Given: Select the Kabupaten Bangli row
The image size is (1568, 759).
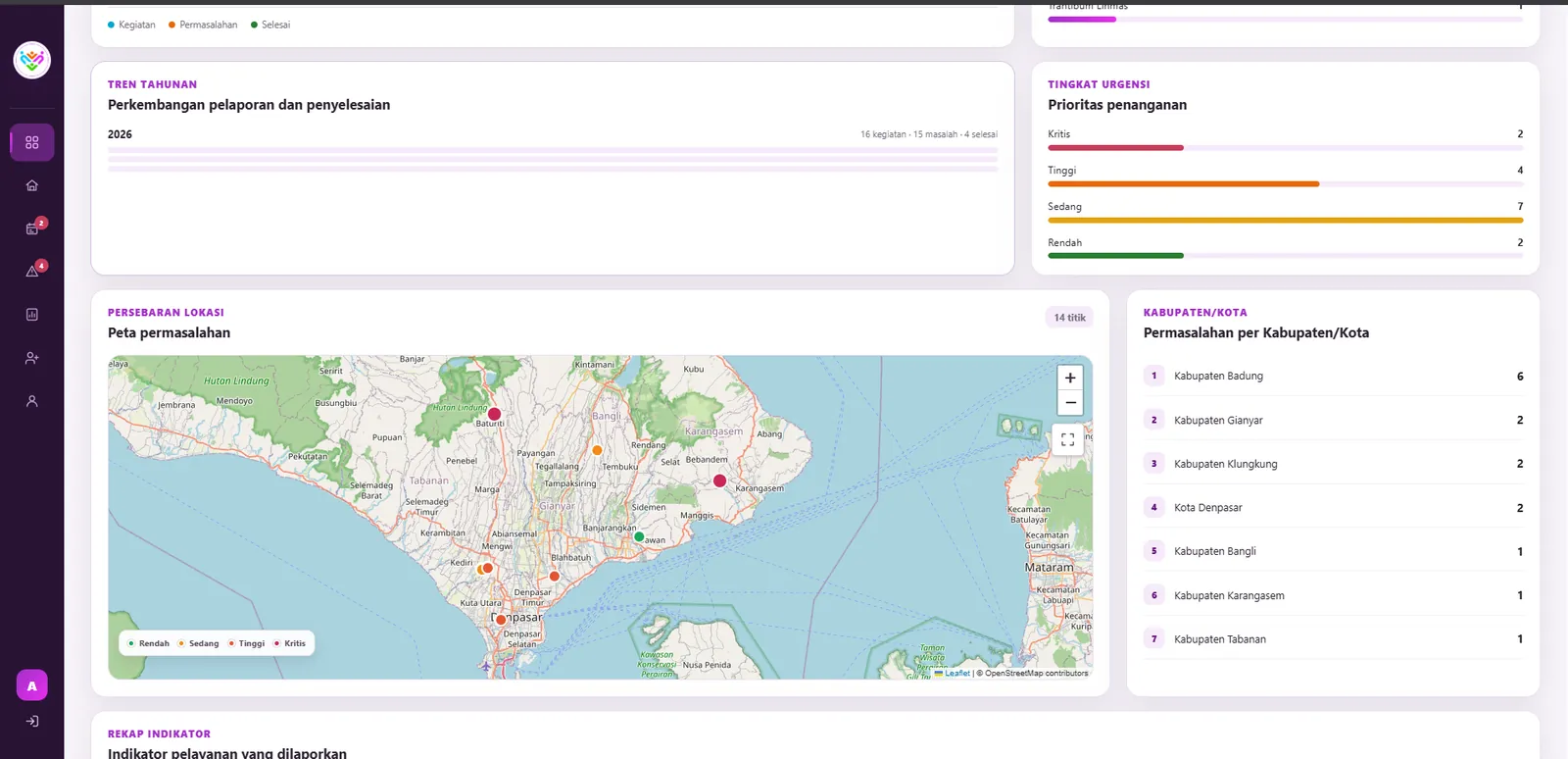Looking at the screenshot, I should [1333, 551].
